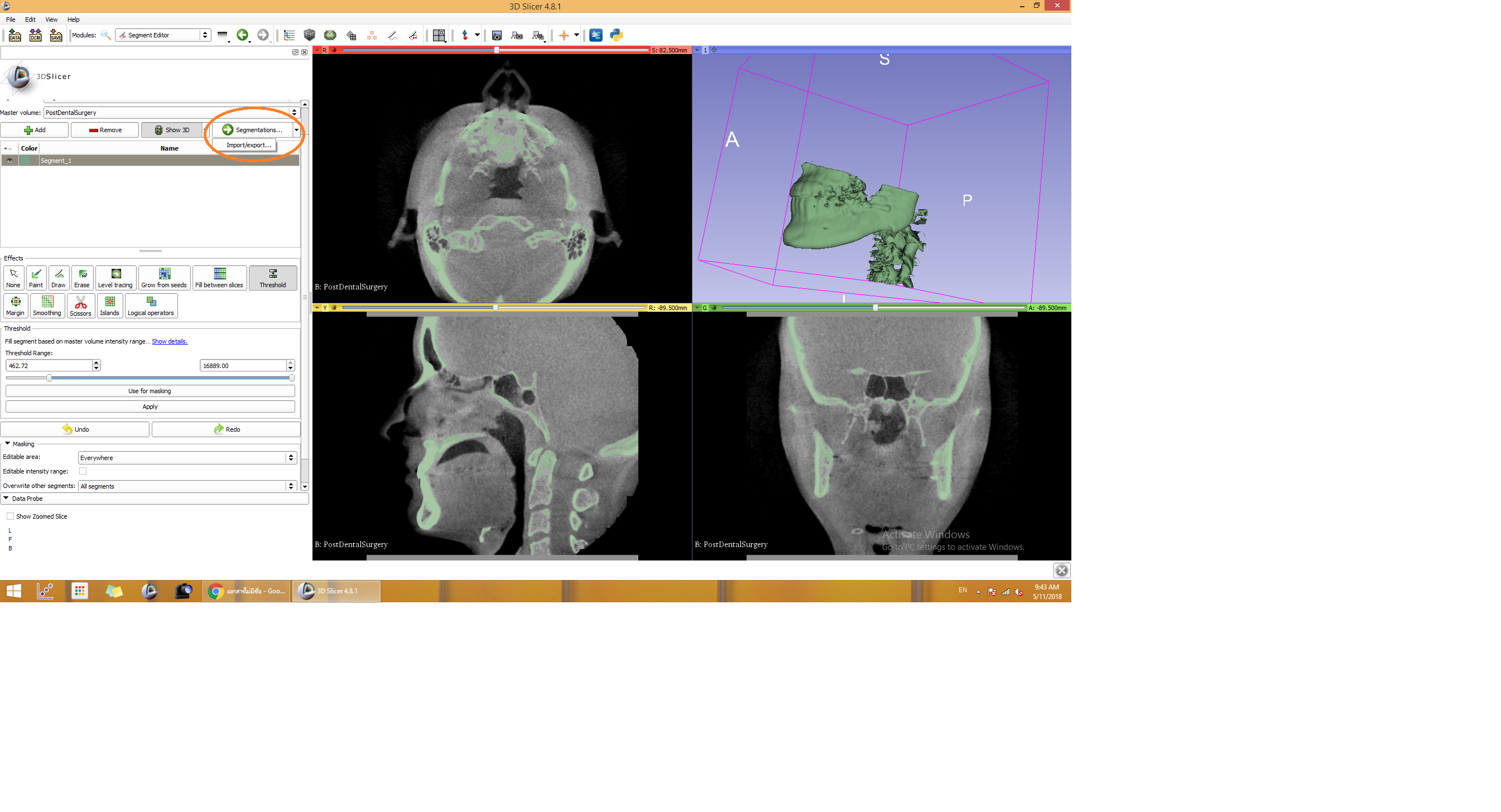The width and height of the screenshot is (1501, 812).
Task: Click the Add segment button
Action: pos(35,130)
